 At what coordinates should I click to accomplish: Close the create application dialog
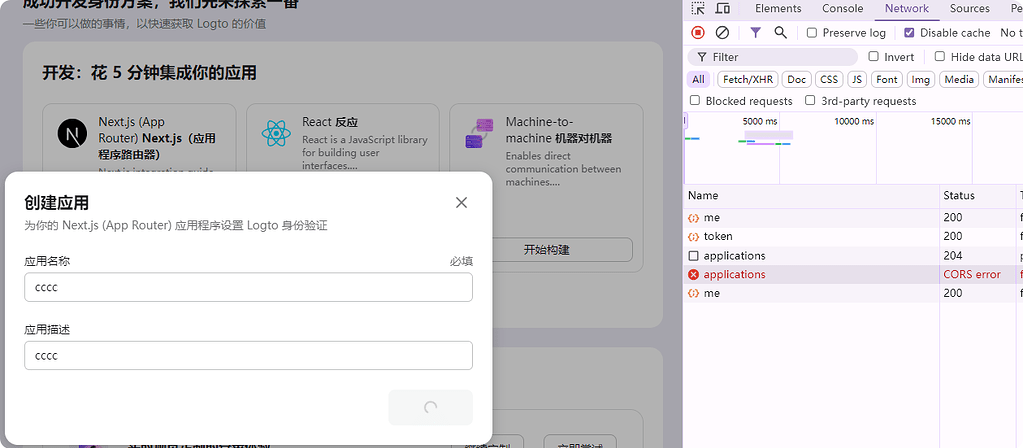point(461,203)
